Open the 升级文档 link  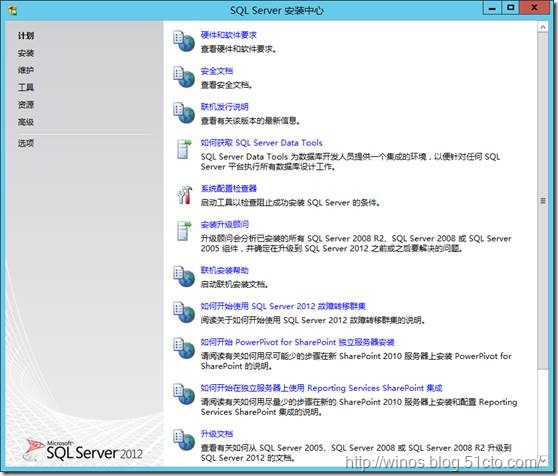coord(217,434)
